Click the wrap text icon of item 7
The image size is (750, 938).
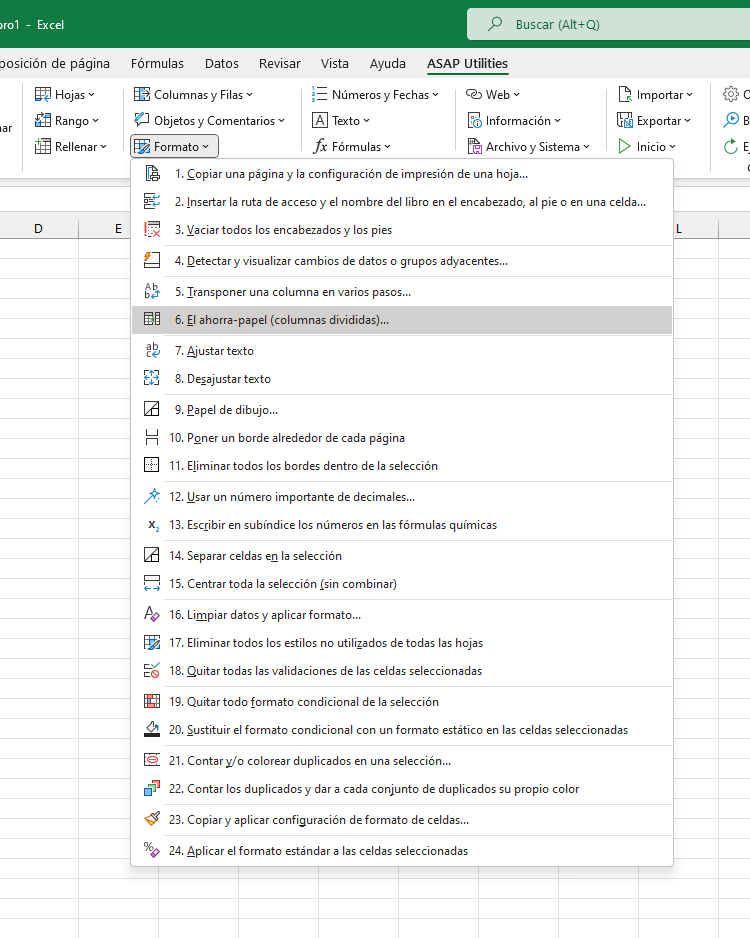click(x=152, y=351)
